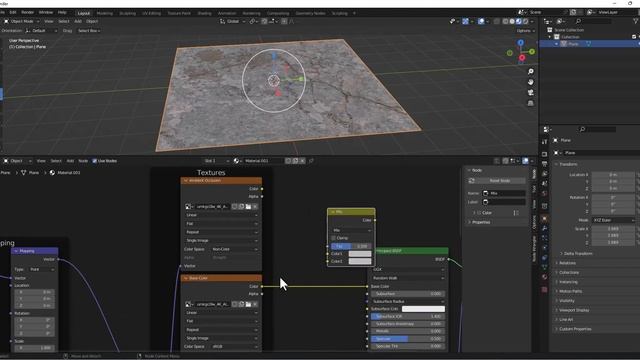Image resolution: width=640 pixels, height=360 pixels.
Task: Toggle the Use Nodes checkbox
Action: click(x=95, y=161)
